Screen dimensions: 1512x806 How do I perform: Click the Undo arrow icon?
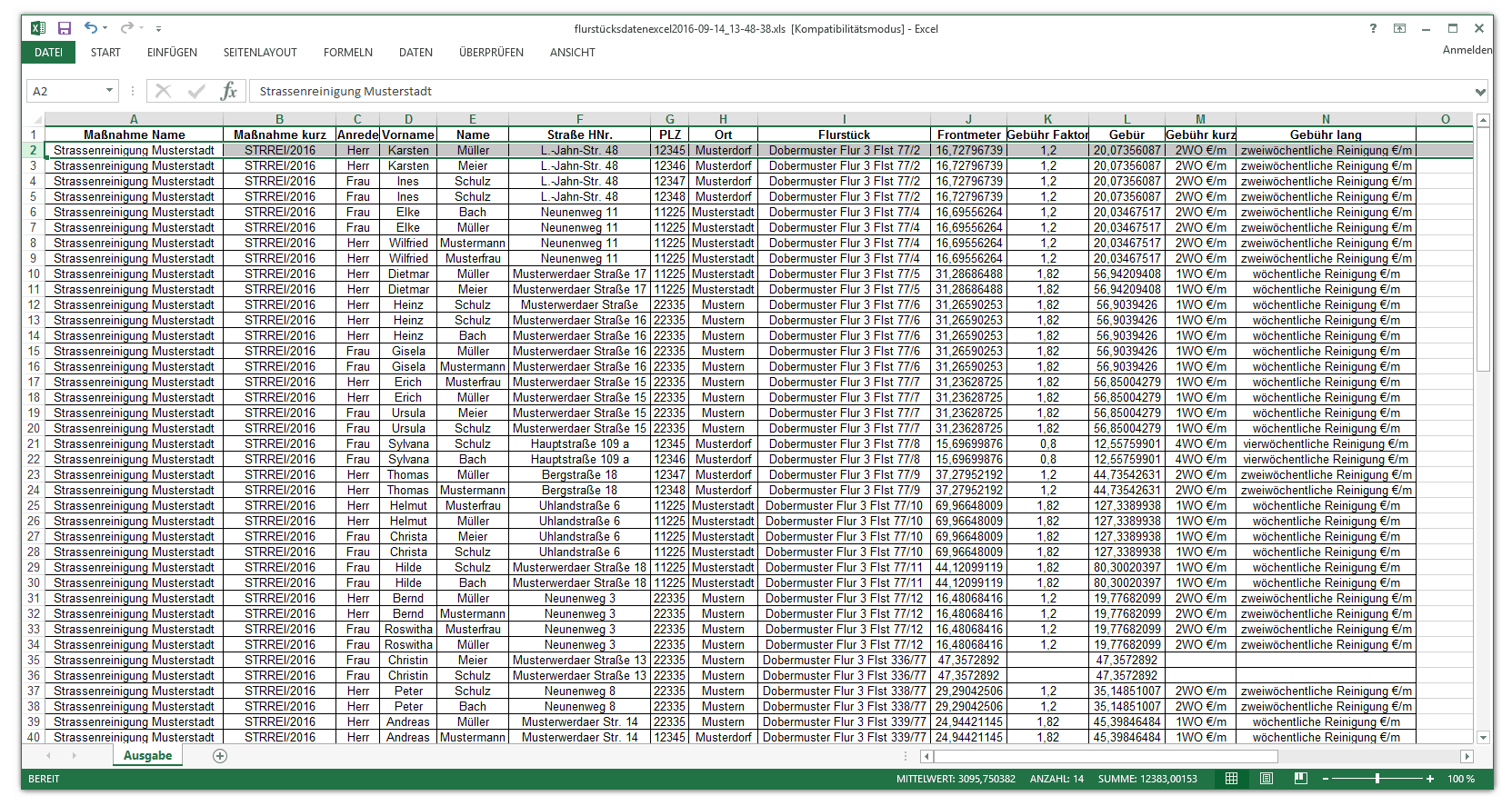click(91, 28)
